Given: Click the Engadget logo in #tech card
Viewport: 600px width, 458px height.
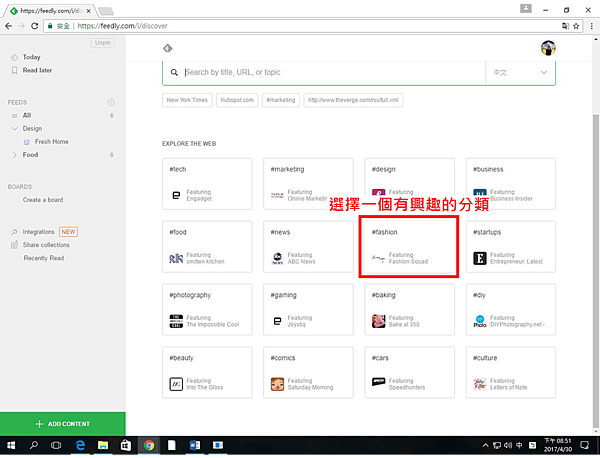Looking at the screenshot, I should (x=176, y=196).
